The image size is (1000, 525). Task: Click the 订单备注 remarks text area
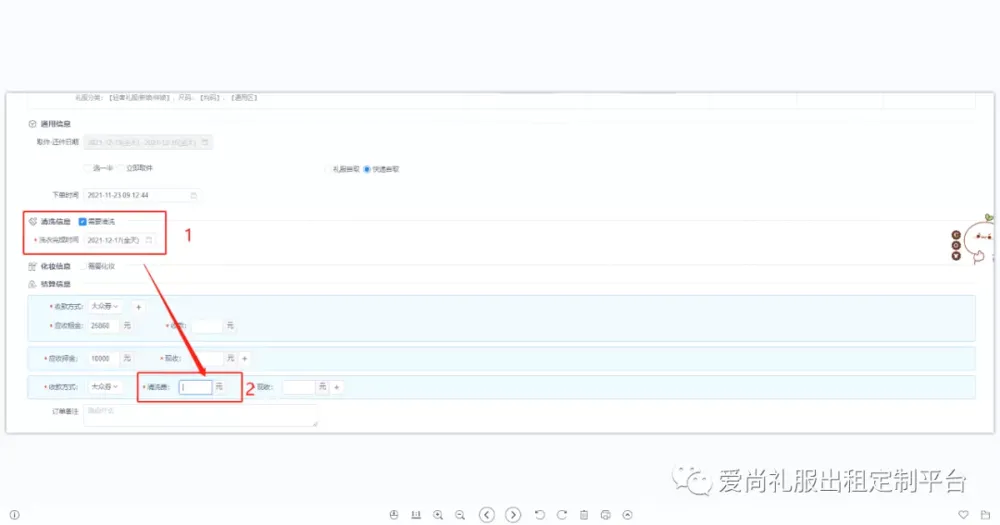(x=200, y=415)
